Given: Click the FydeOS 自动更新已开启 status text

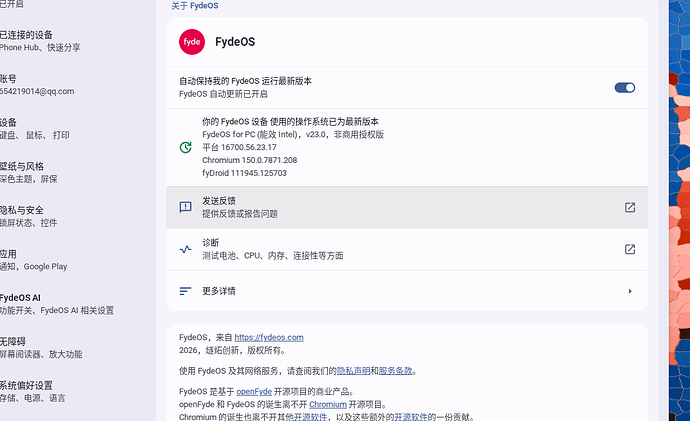Looking at the screenshot, I should (x=223, y=94).
